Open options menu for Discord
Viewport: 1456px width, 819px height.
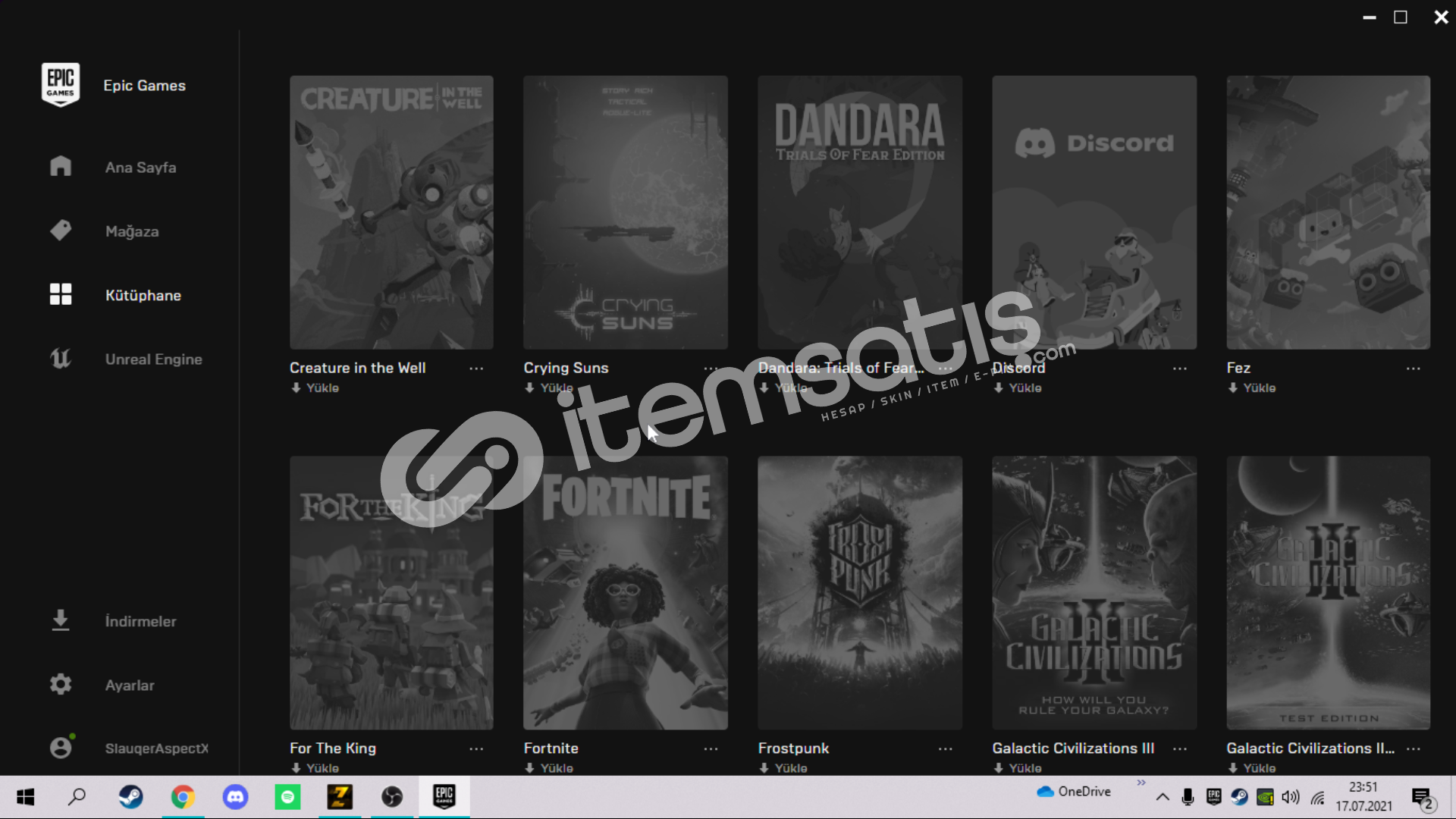tap(1180, 369)
